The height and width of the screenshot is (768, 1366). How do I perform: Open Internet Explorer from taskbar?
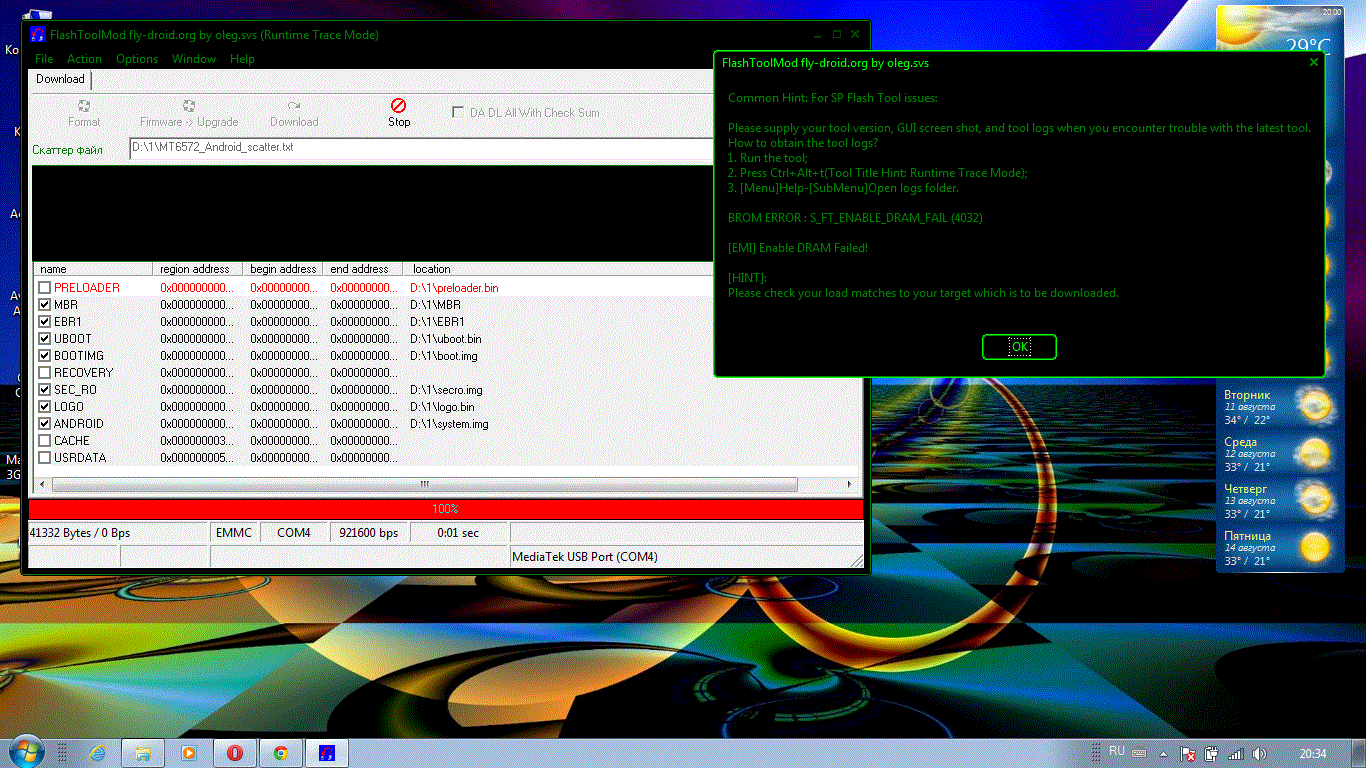pos(97,753)
